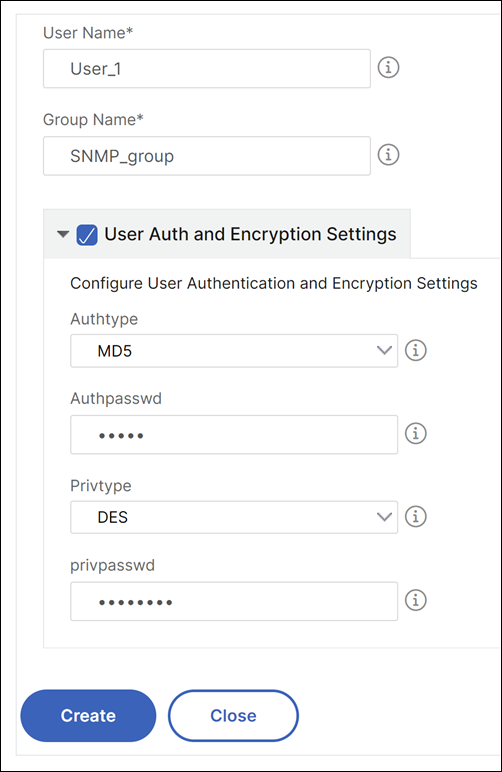Viewport: 502px width, 772px height.
Task: Click the info icon beside Privtype dropdown
Action: [415, 516]
